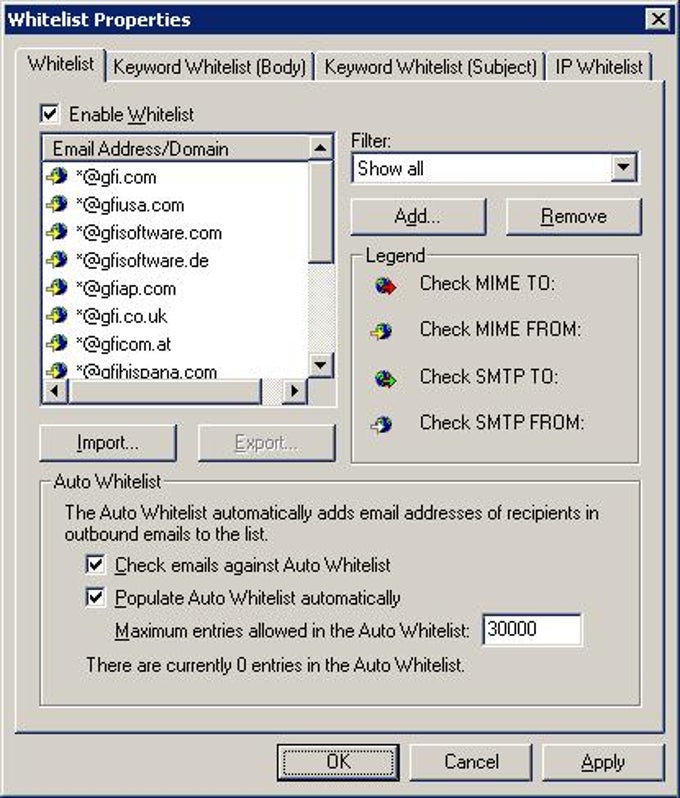
Task: Click the horizontal scrollbar thumb of the list
Action: click(164, 391)
